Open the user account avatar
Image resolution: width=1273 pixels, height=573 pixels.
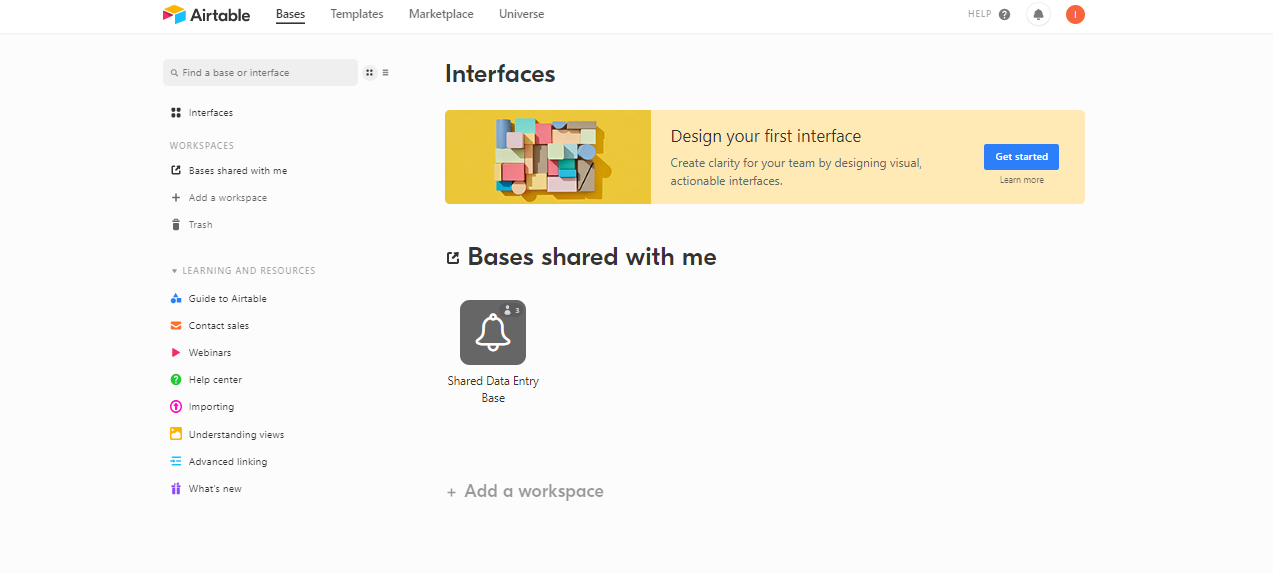point(1075,14)
